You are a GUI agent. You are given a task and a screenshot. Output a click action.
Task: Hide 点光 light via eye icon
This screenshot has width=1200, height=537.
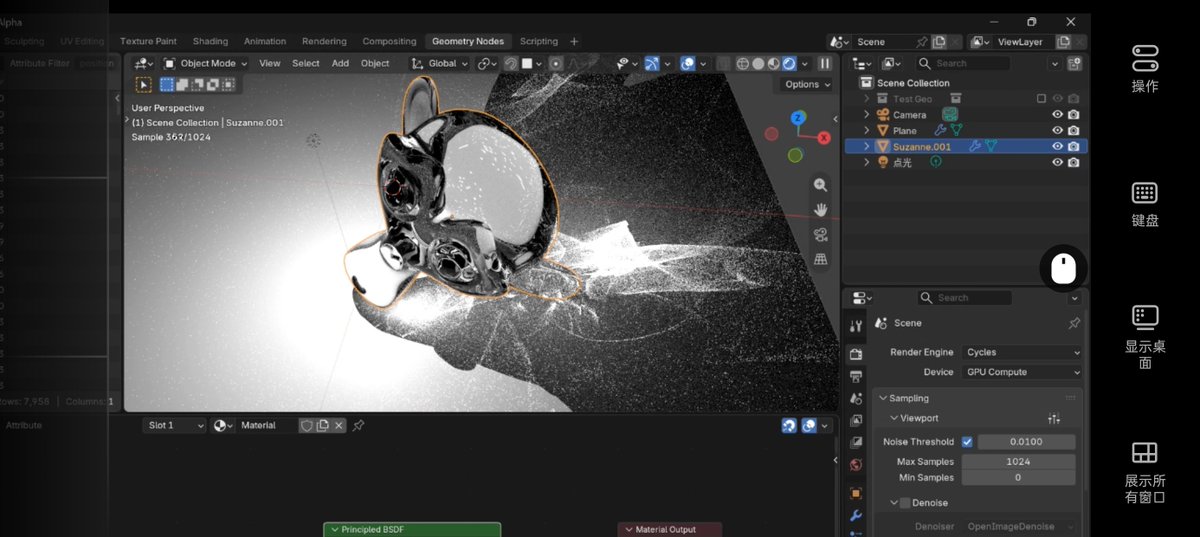(x=1057, y=162)
